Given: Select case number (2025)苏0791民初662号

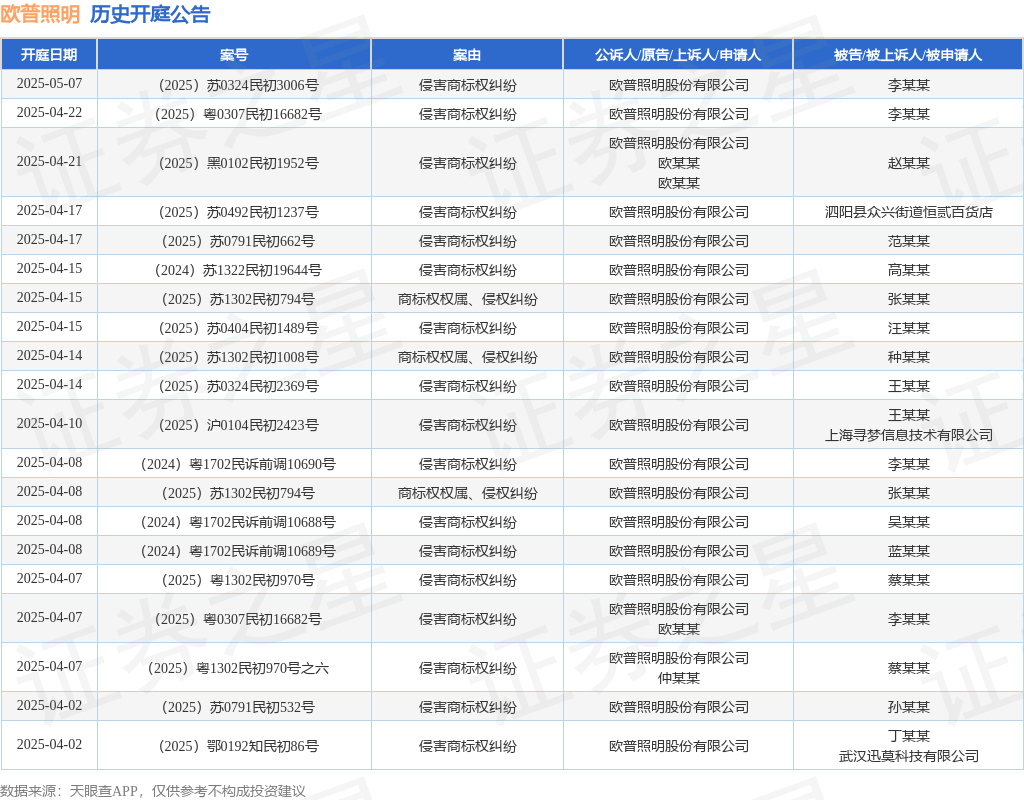Looking at the screenshot, I should [x=238, y=242].
